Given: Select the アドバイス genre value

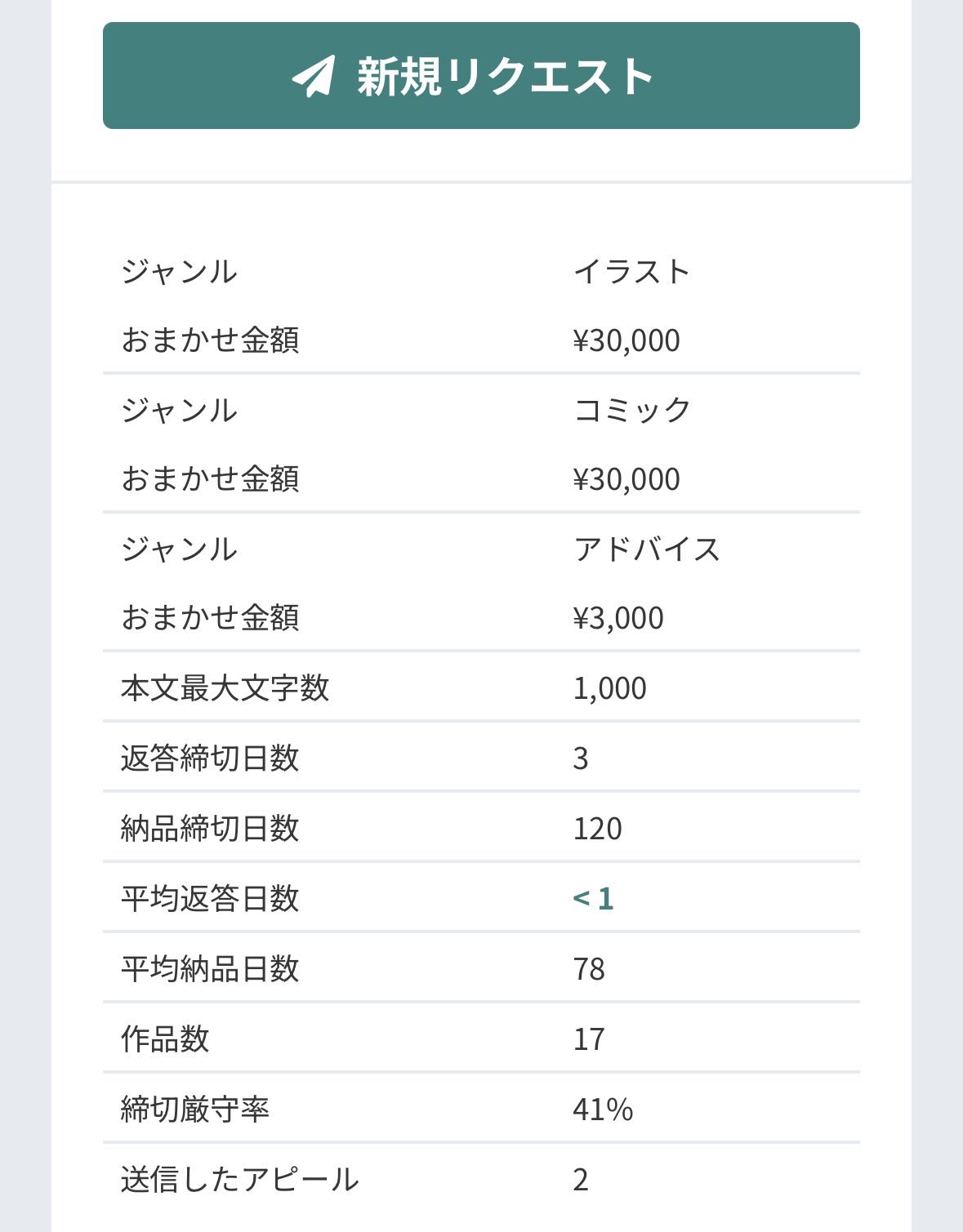Looking at the screenshot, I should click(647, 549).
